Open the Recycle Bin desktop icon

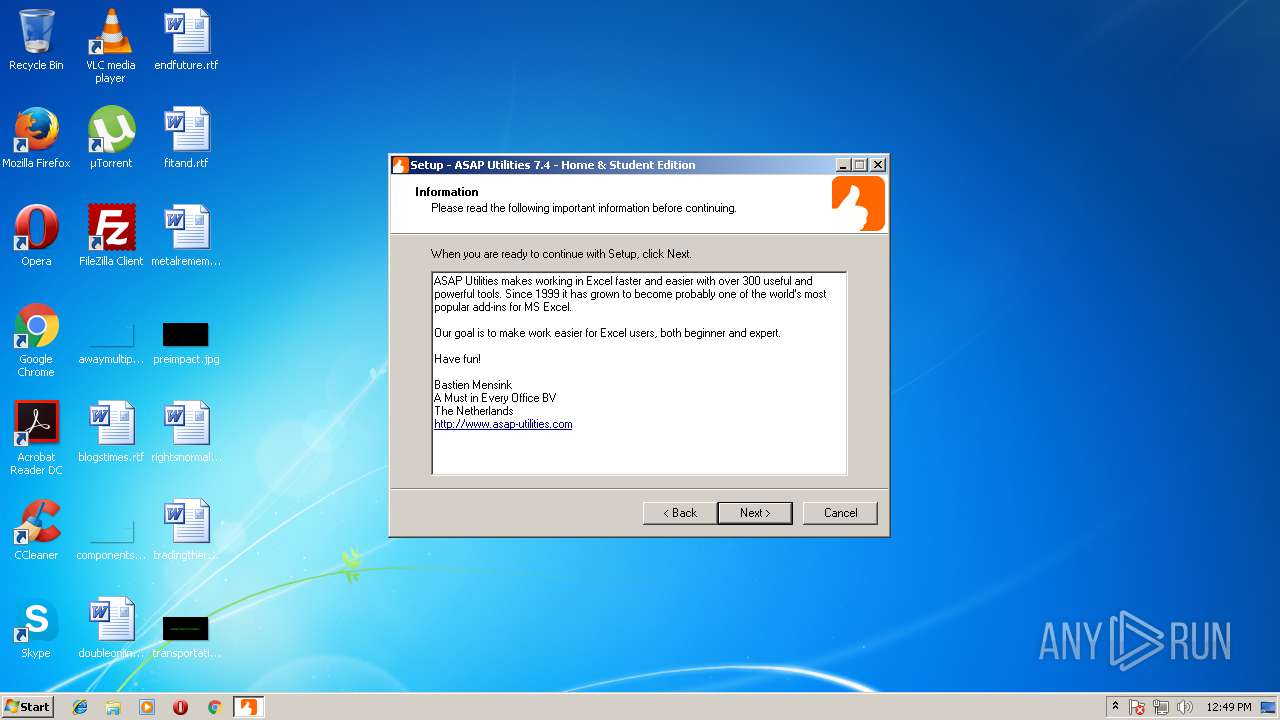(36, 40)
